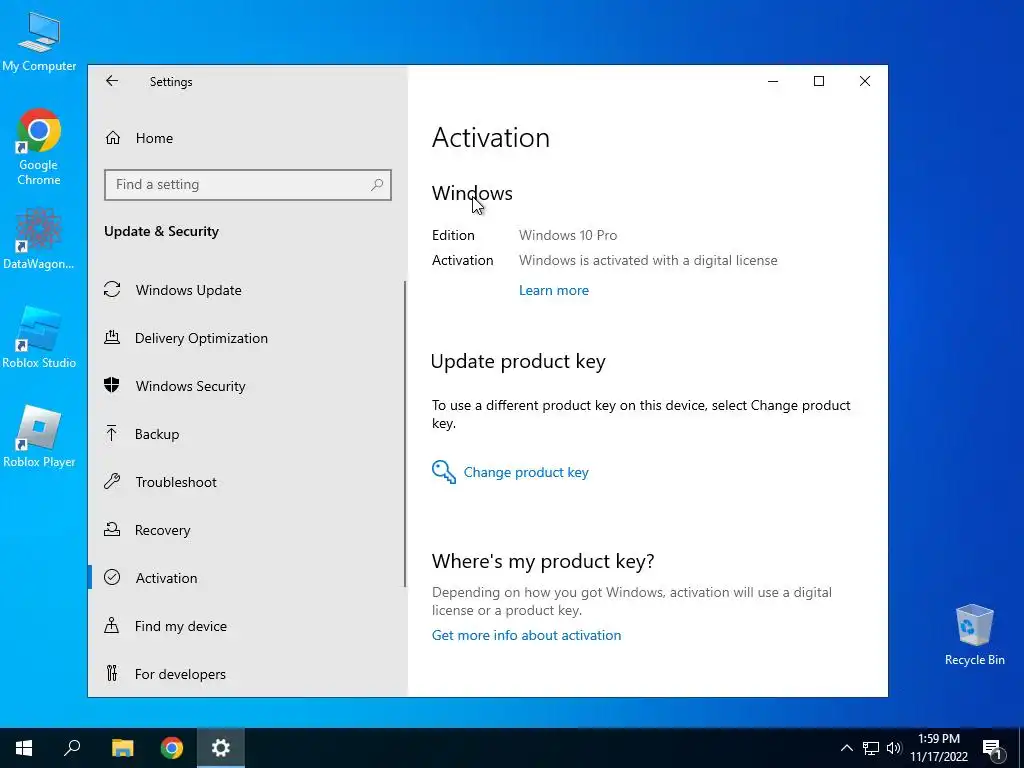
Task: Click the sidebar vertical scrollbar
Action: pos(405,434)
